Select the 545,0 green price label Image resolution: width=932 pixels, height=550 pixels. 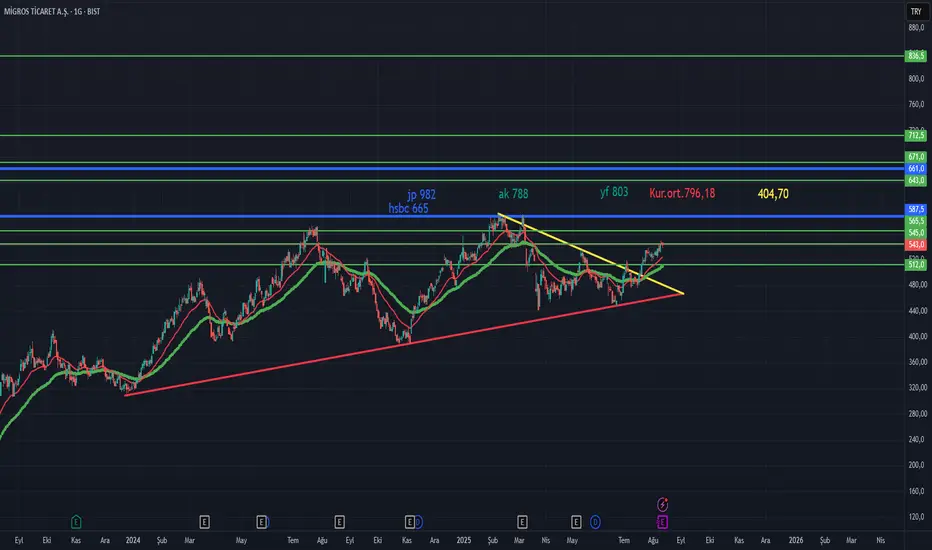click(915, 232)
